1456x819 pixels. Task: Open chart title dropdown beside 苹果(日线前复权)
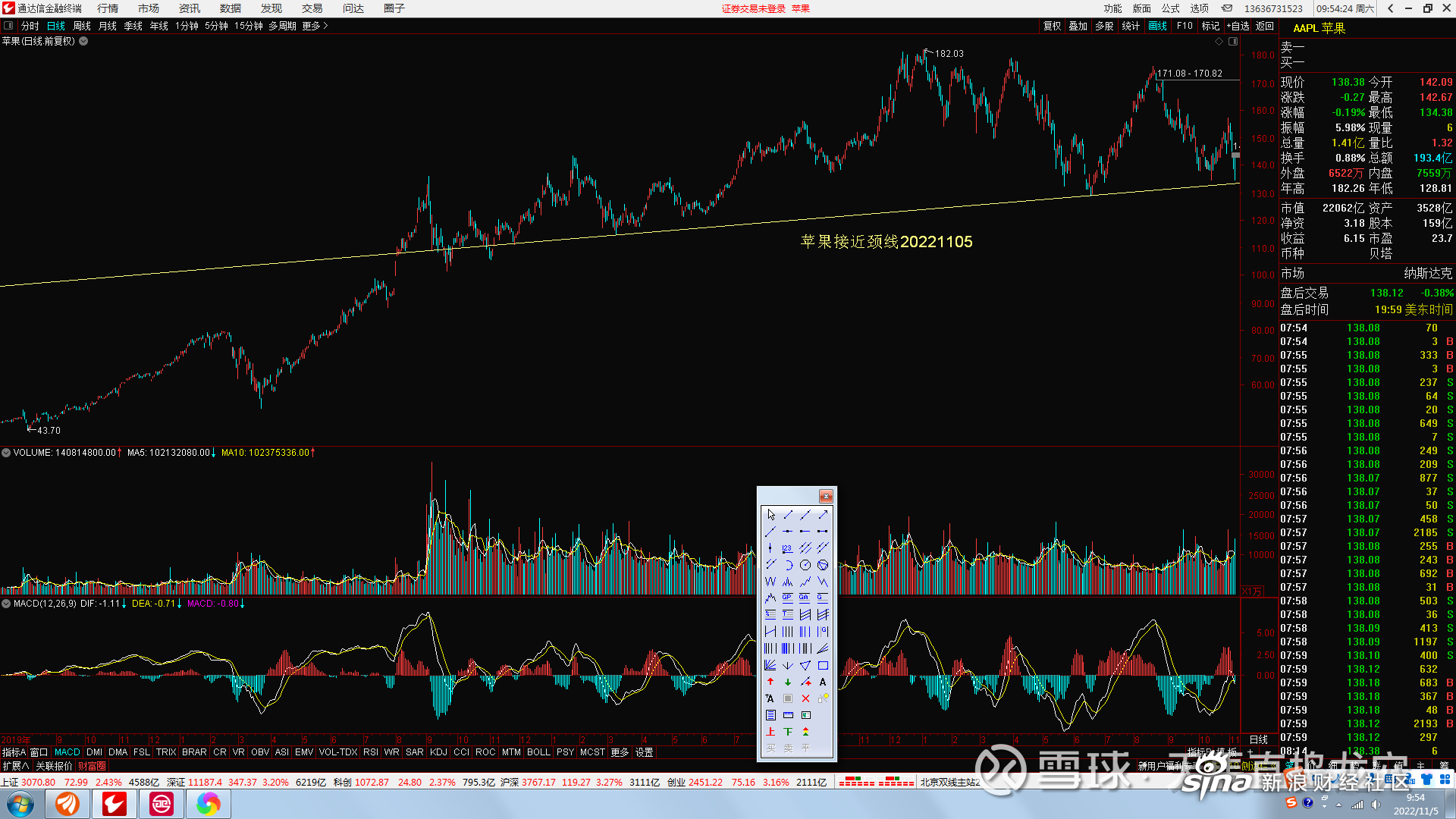click(83, 41)
